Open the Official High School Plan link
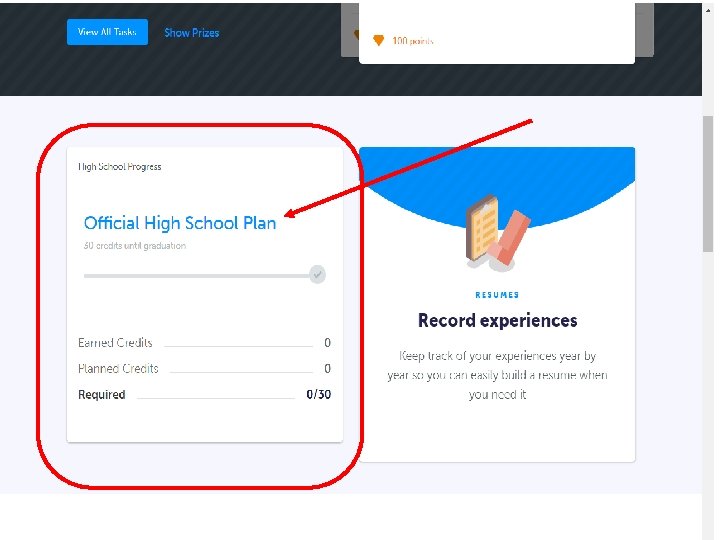This screenshot has height=540, width=720. click(180, 223)
